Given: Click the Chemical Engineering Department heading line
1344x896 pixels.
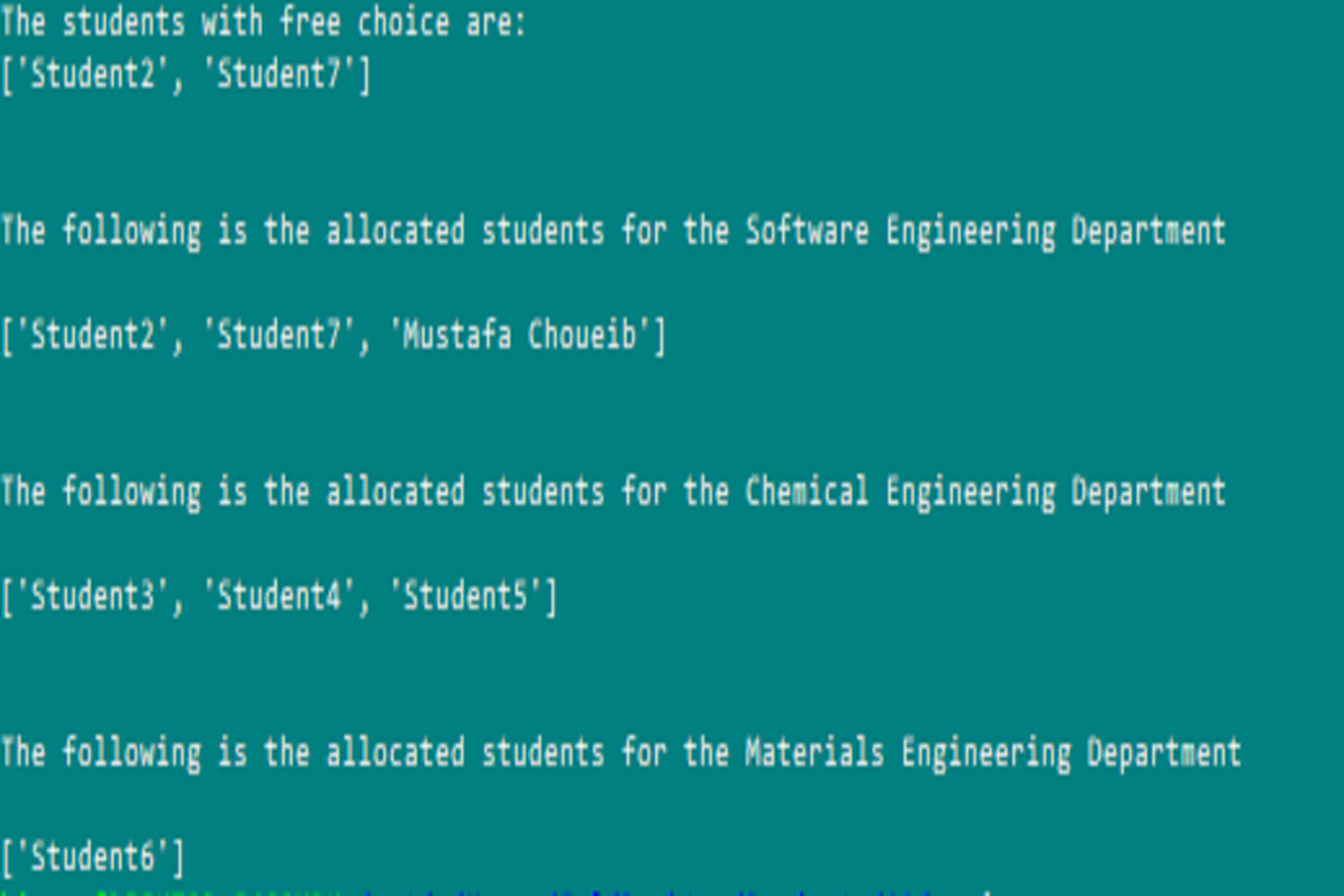Looking at the screenshot, I should pos(613,492).
